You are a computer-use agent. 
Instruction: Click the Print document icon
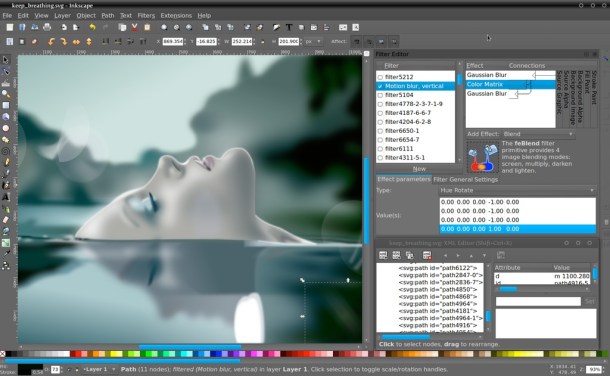pos(47,27)
